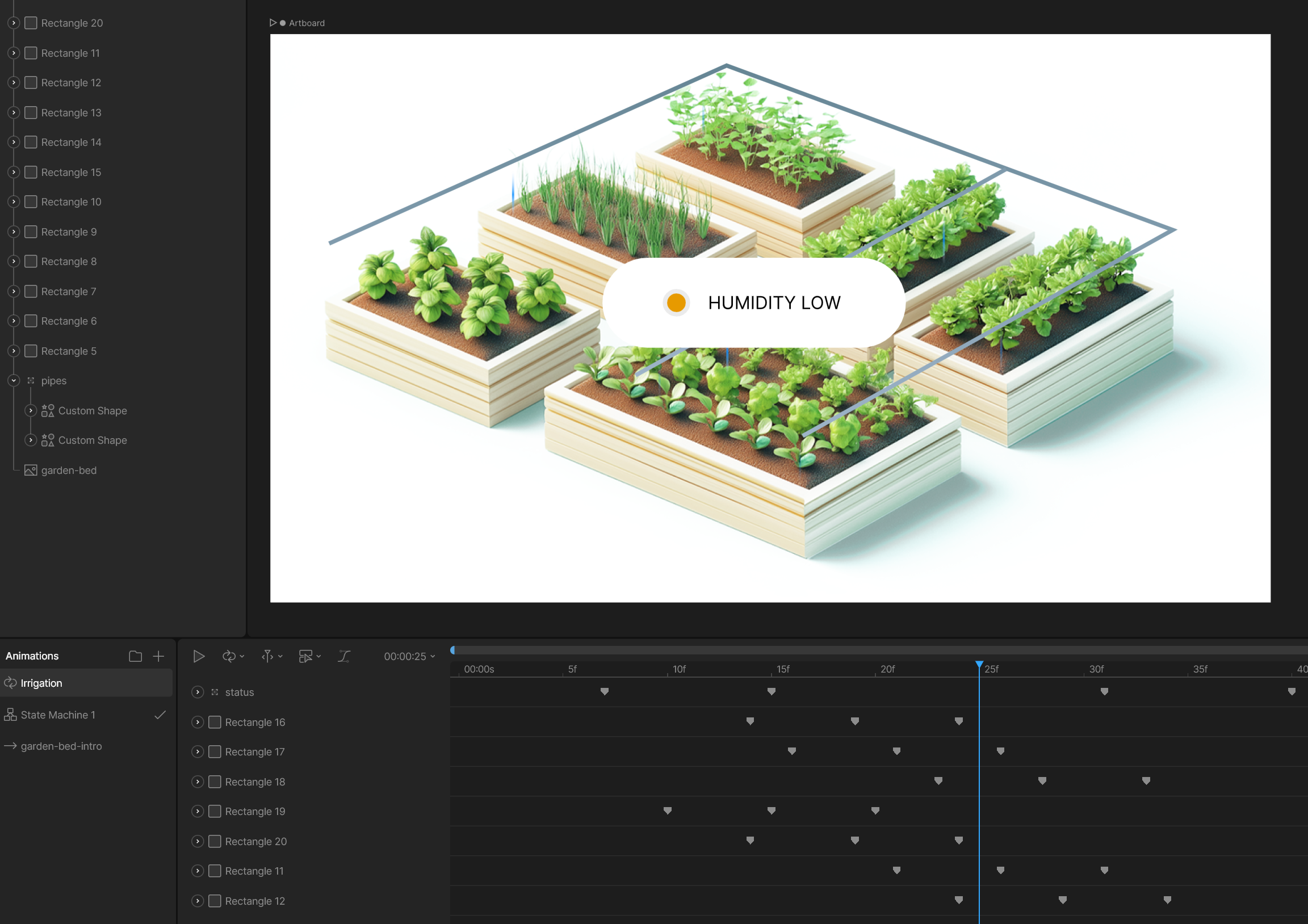Expand Rectangle 13 in hierarchy

tap(14, 113)
